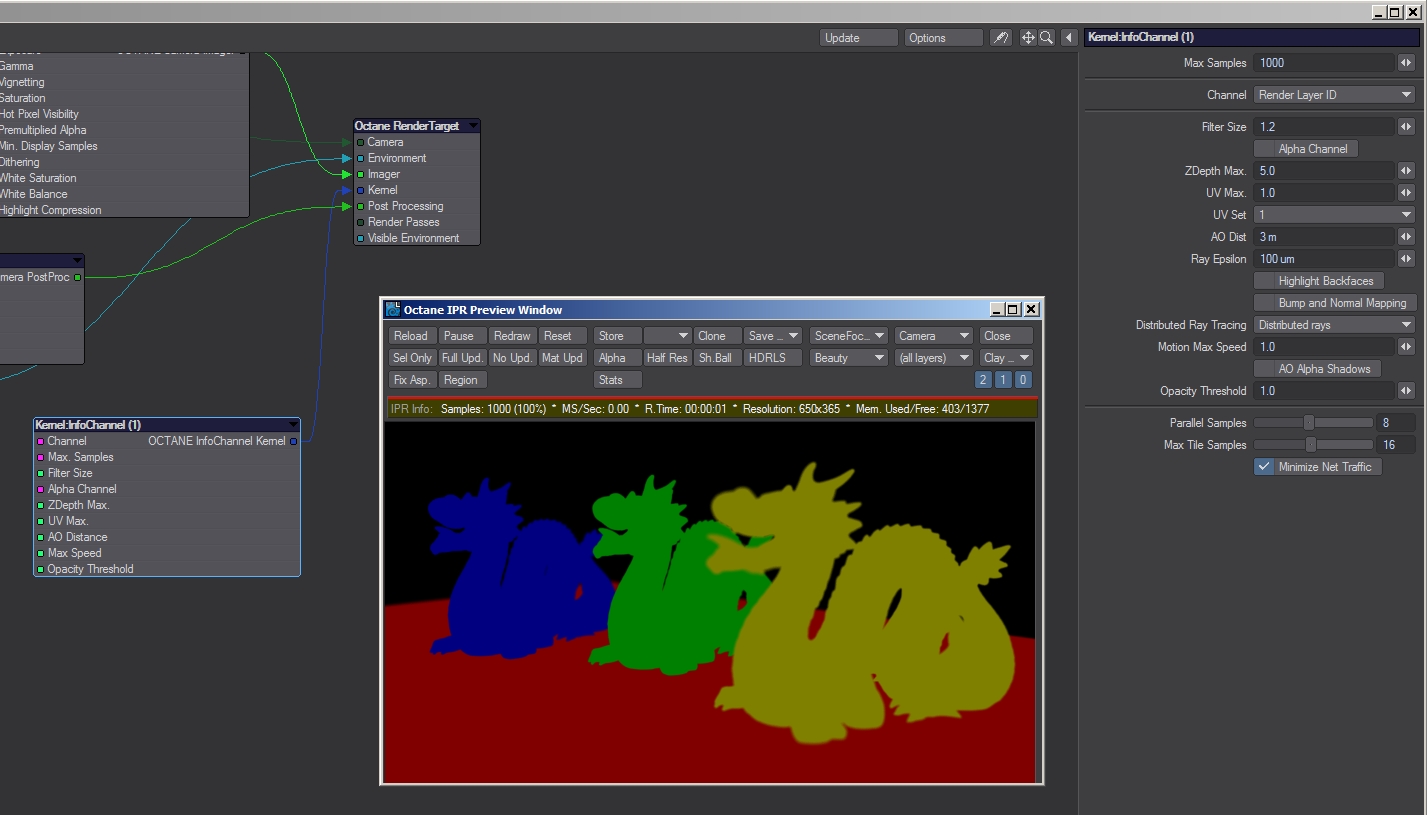This screenshot has height=815, width=1427.
Task: Click the Render Passes input connector
Action: coord(361,222)
